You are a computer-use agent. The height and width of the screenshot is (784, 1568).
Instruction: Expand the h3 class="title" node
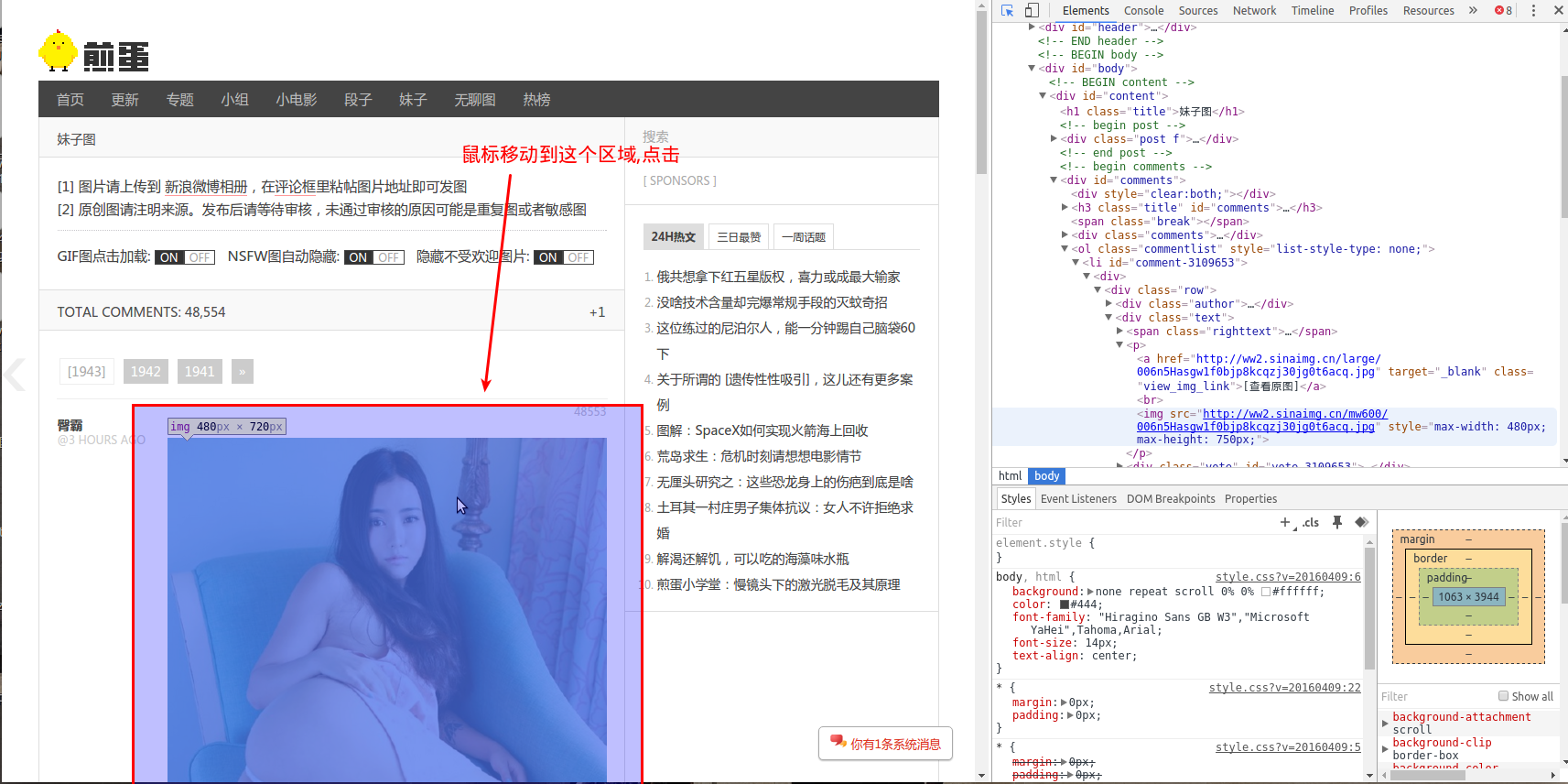point(1065,208)
